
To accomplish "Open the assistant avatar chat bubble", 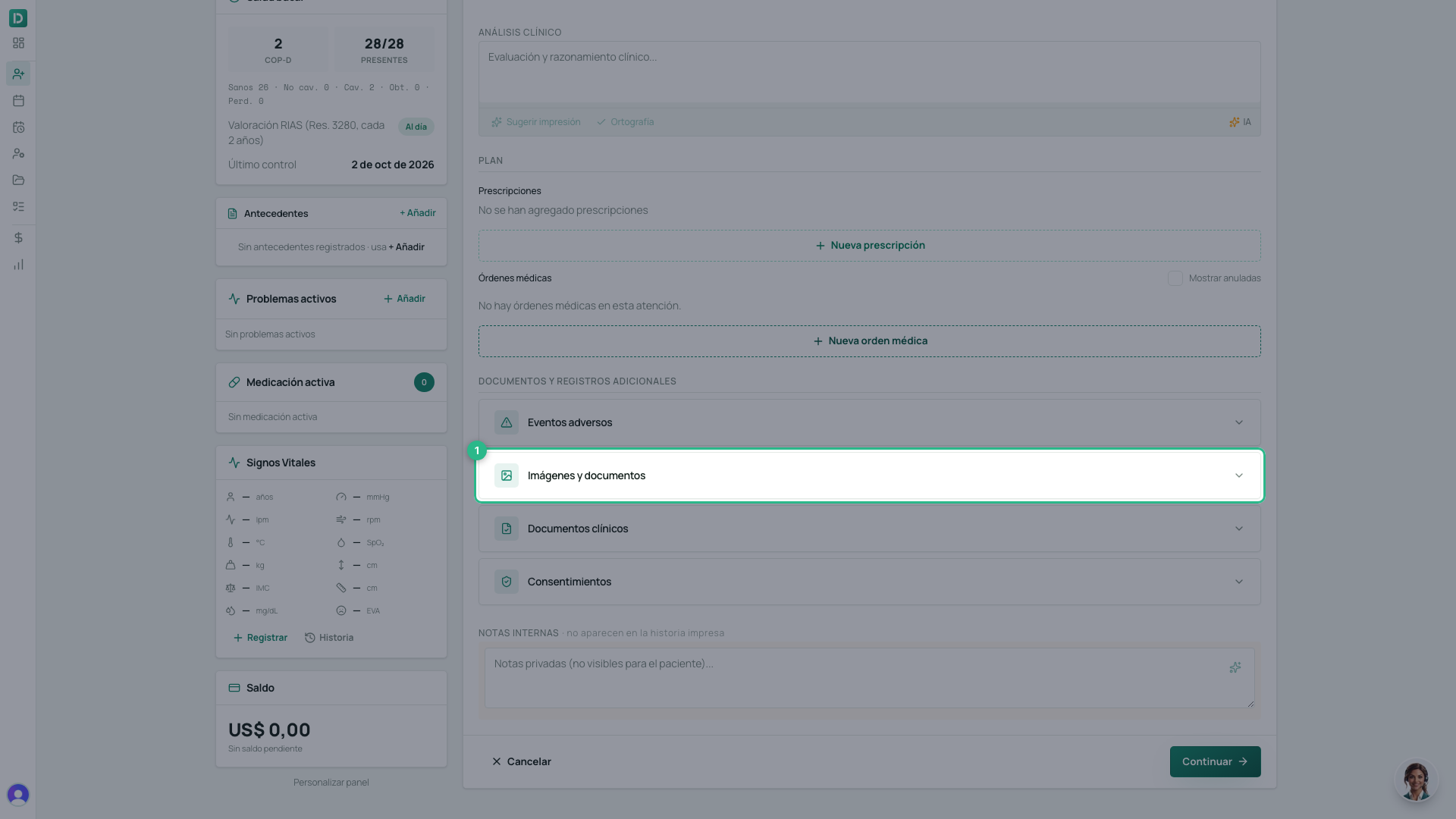I will (1416, 780).
